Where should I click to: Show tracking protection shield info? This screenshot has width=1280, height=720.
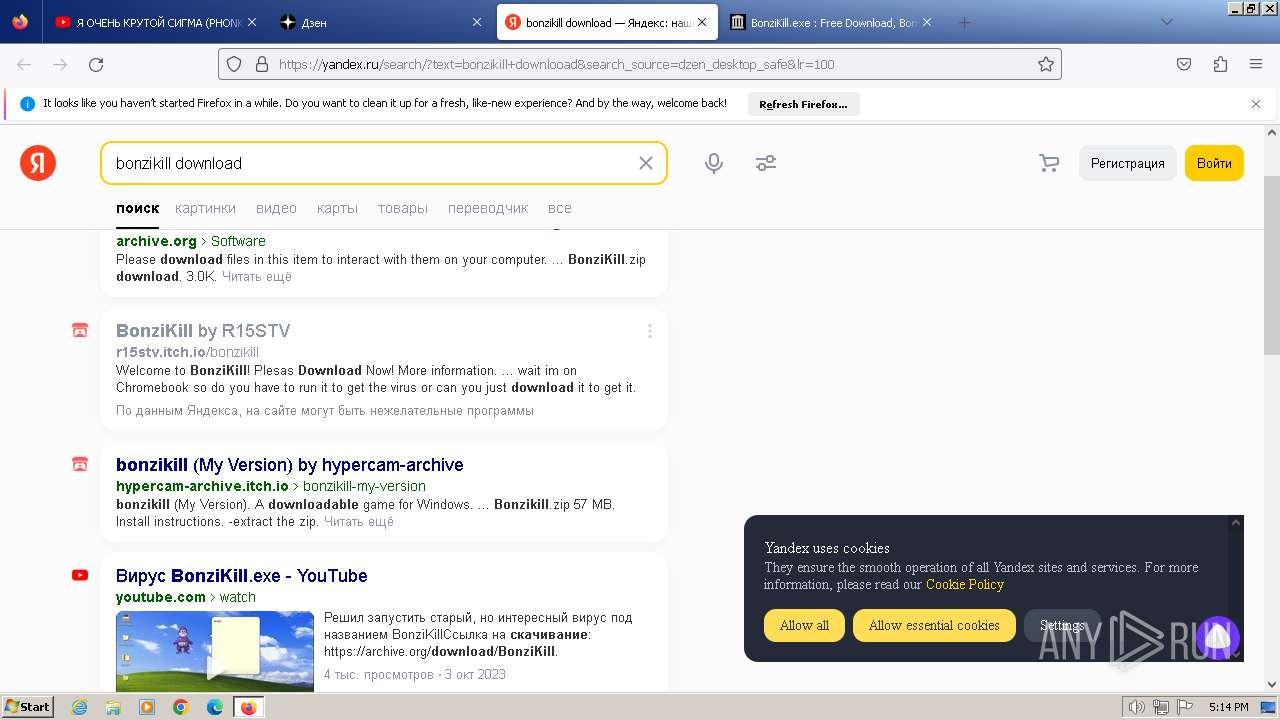click(x=234, y=64)
